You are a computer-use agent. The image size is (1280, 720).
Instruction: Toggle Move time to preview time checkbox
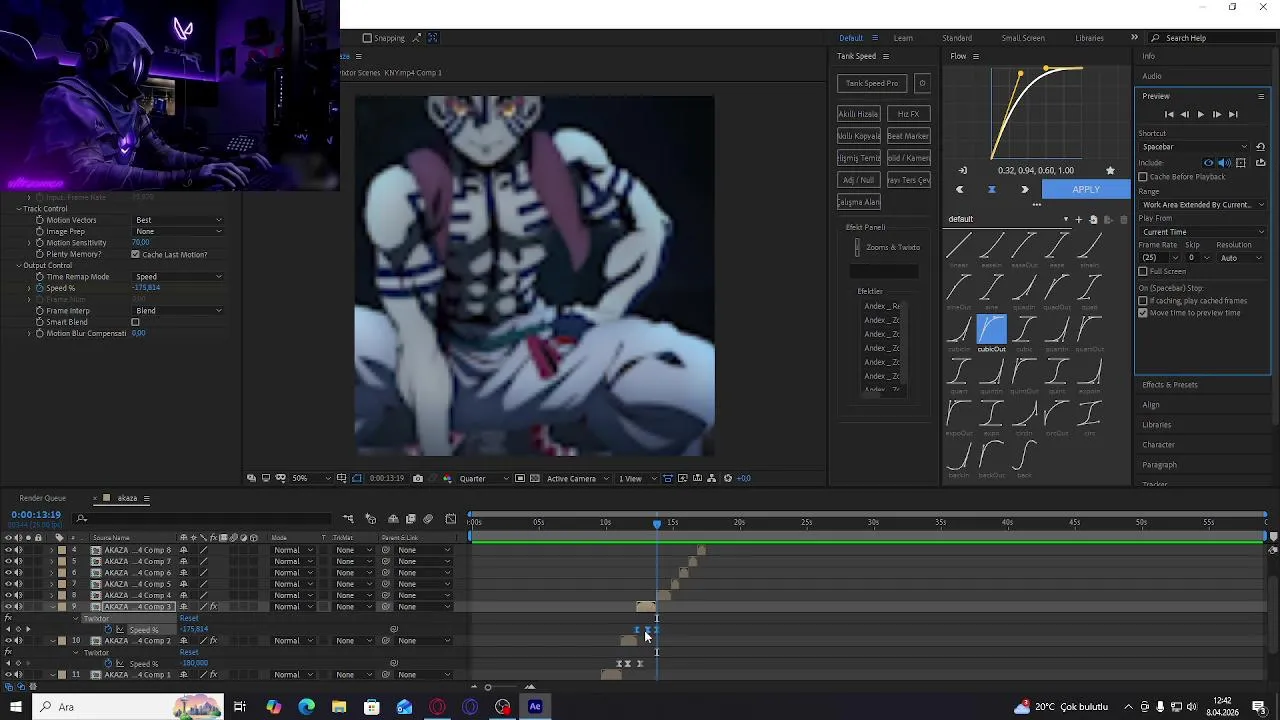[x=1143, y=313]
